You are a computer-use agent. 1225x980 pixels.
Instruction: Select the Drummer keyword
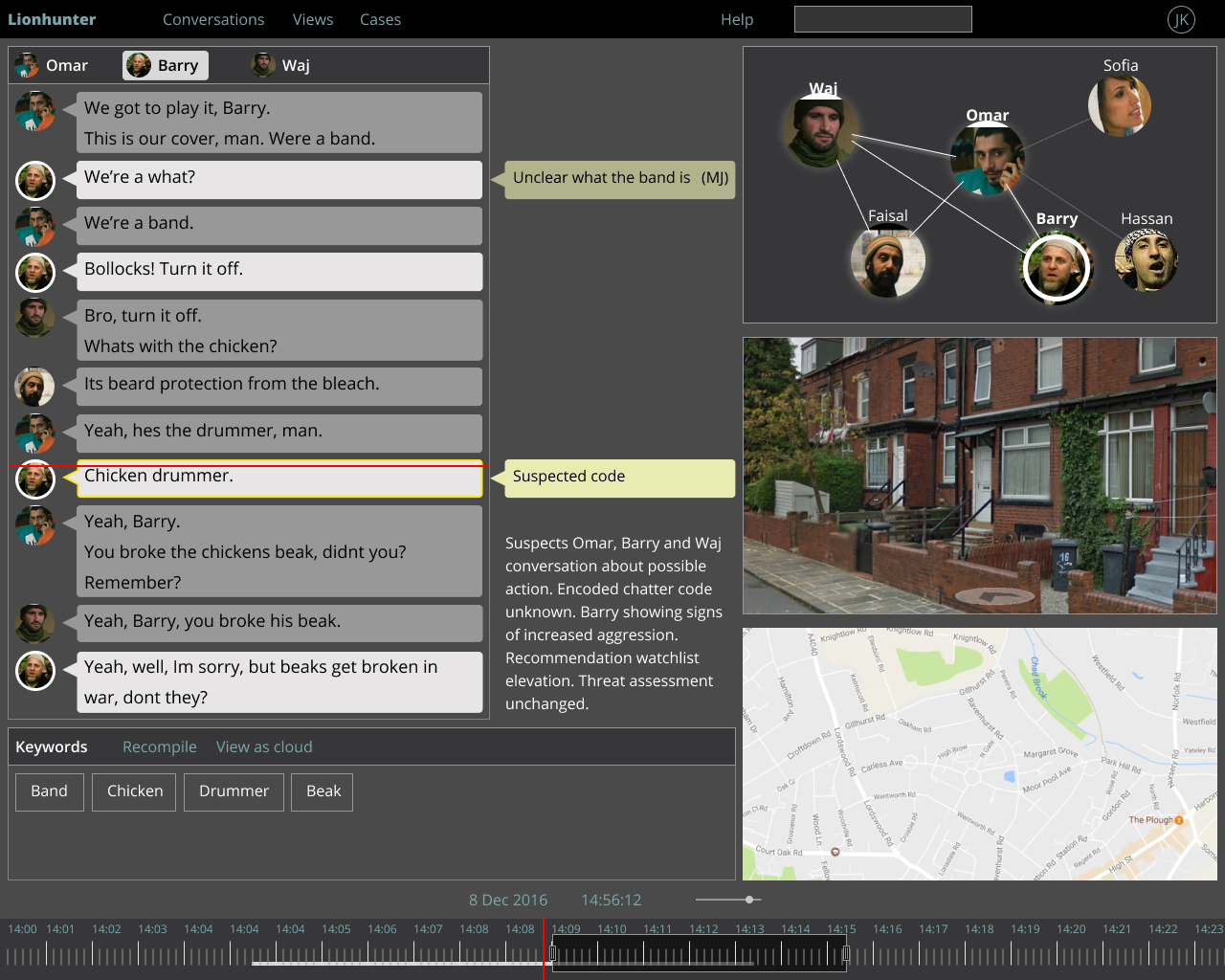click(234, 792)
